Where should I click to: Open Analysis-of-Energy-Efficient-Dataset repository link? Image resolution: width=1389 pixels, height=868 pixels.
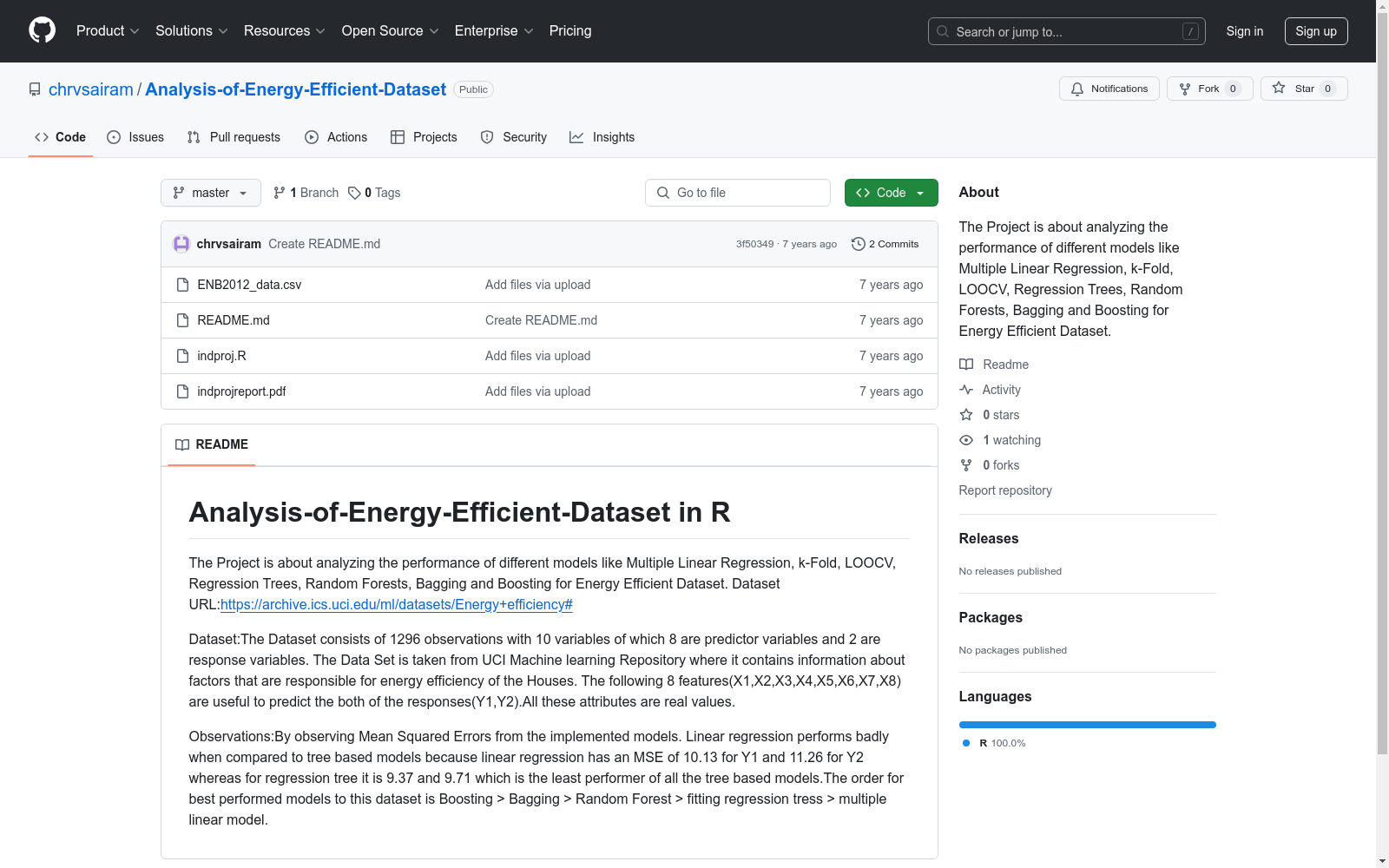click(x=295, y=89)
